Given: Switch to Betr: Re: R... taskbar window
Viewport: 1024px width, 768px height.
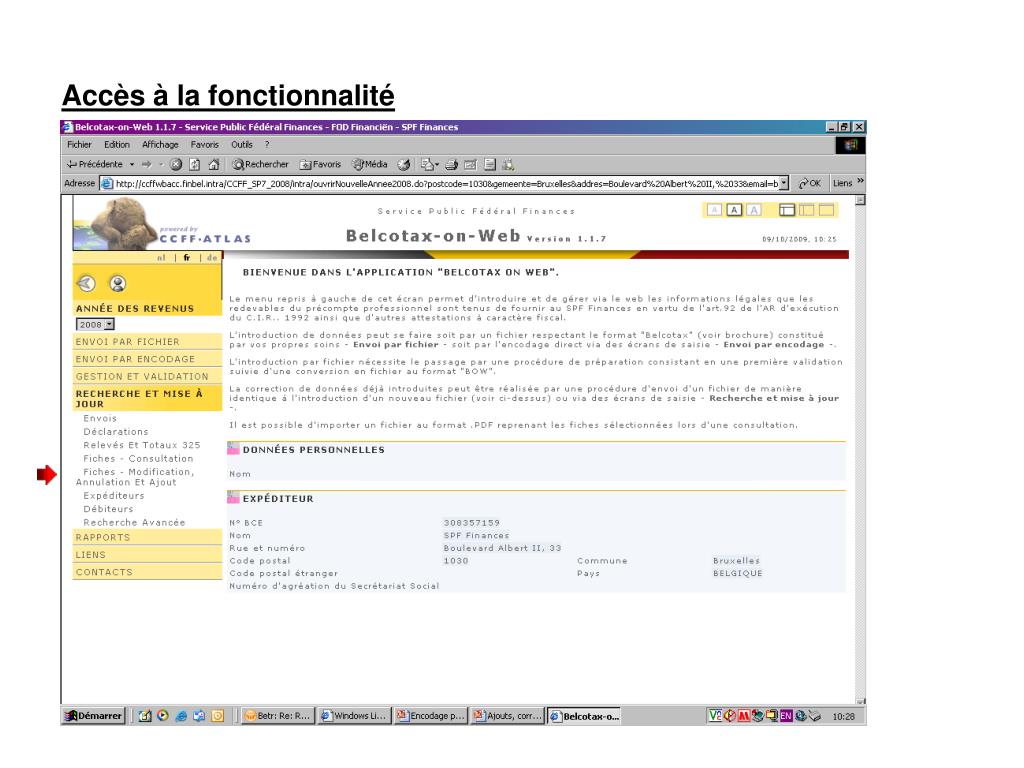Looking at the screenshot, I should point(277,716).
